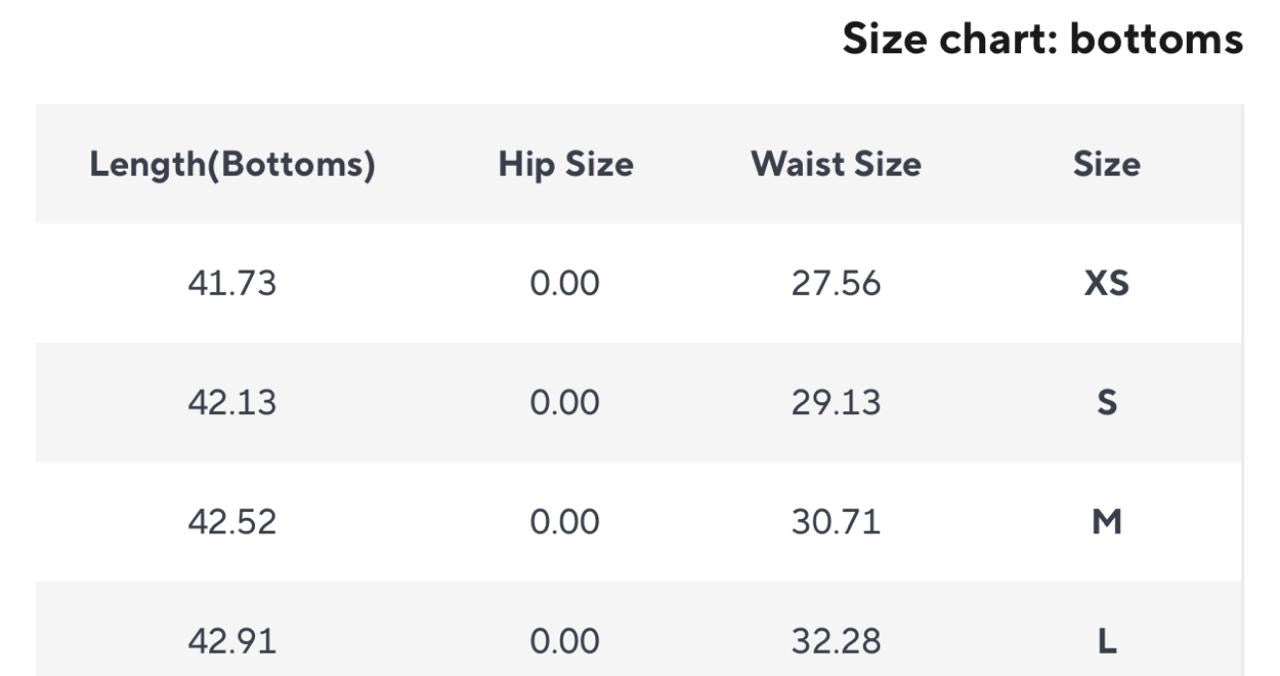Select the Size column header

click(1106, 164)
